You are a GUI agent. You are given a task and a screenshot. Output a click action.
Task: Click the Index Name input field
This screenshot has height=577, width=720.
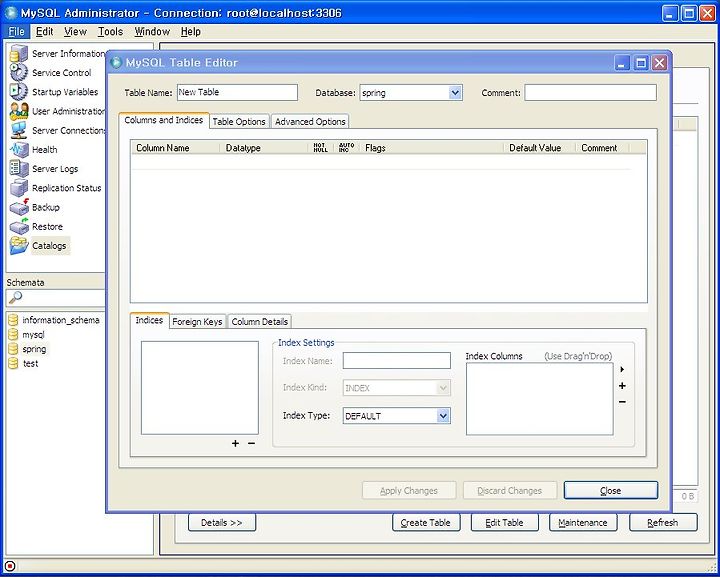397,360
